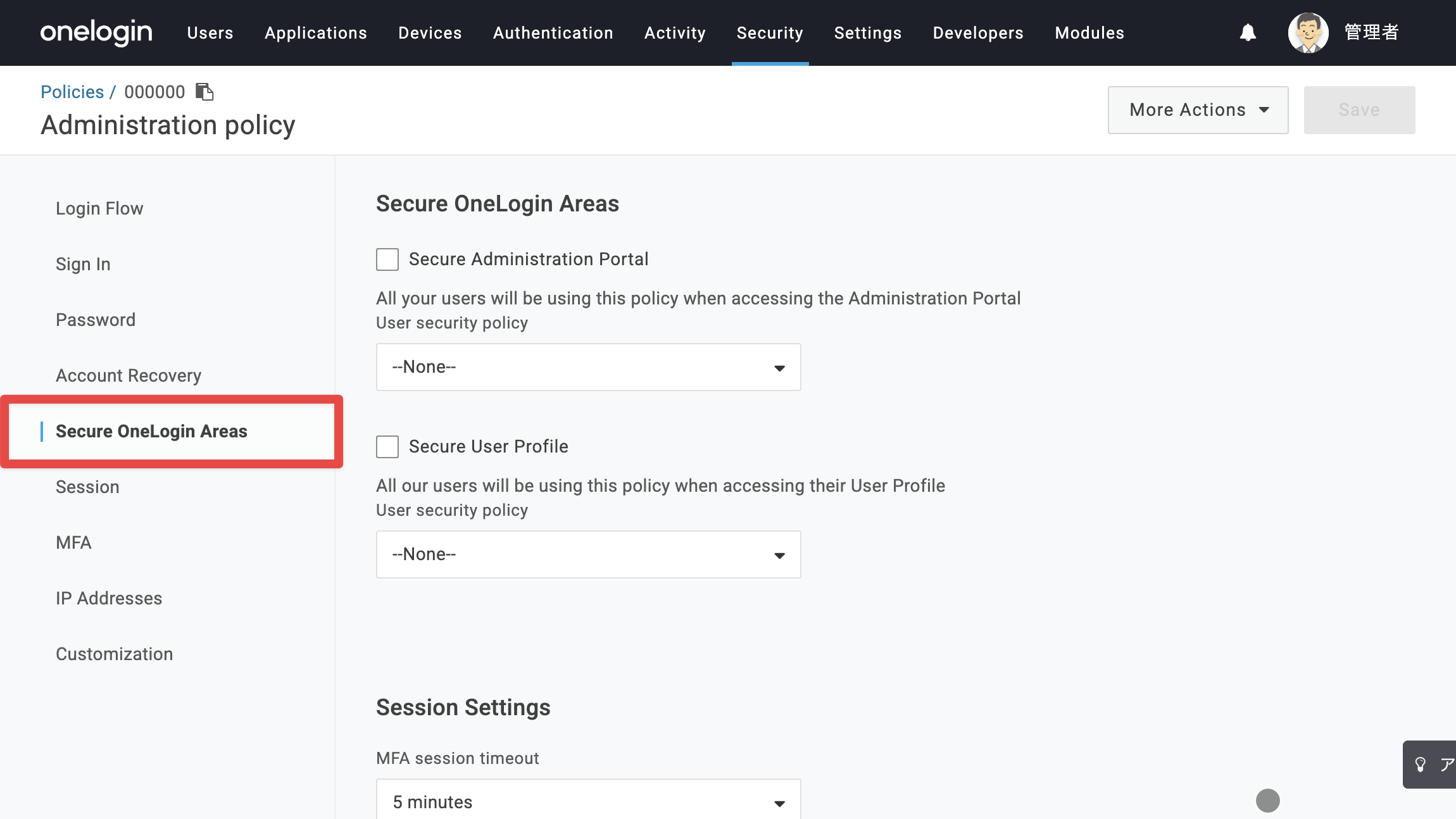Screen dimensions: 1456x819
Task: Copy the policy ID with the clipboard icon
Action: [204, 92]
